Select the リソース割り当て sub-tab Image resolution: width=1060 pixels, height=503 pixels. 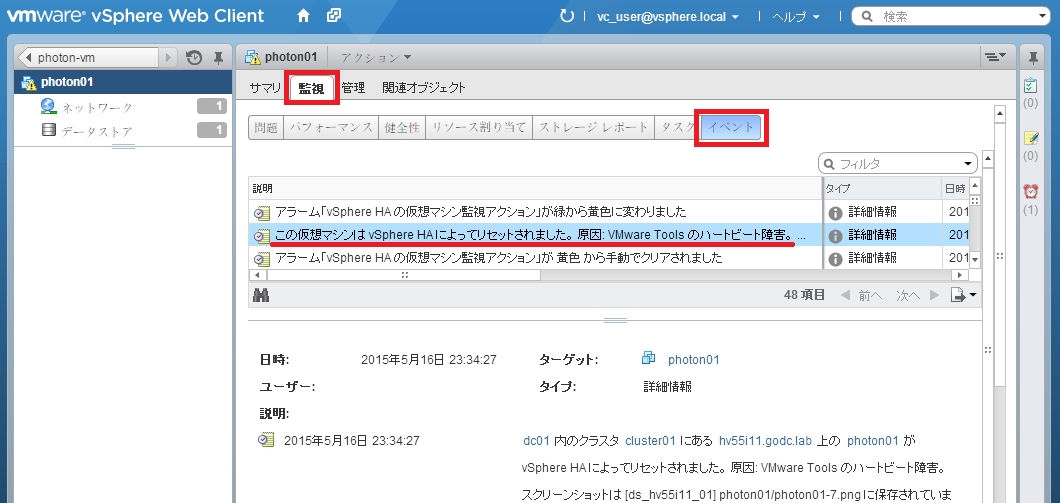pos(479,127)
